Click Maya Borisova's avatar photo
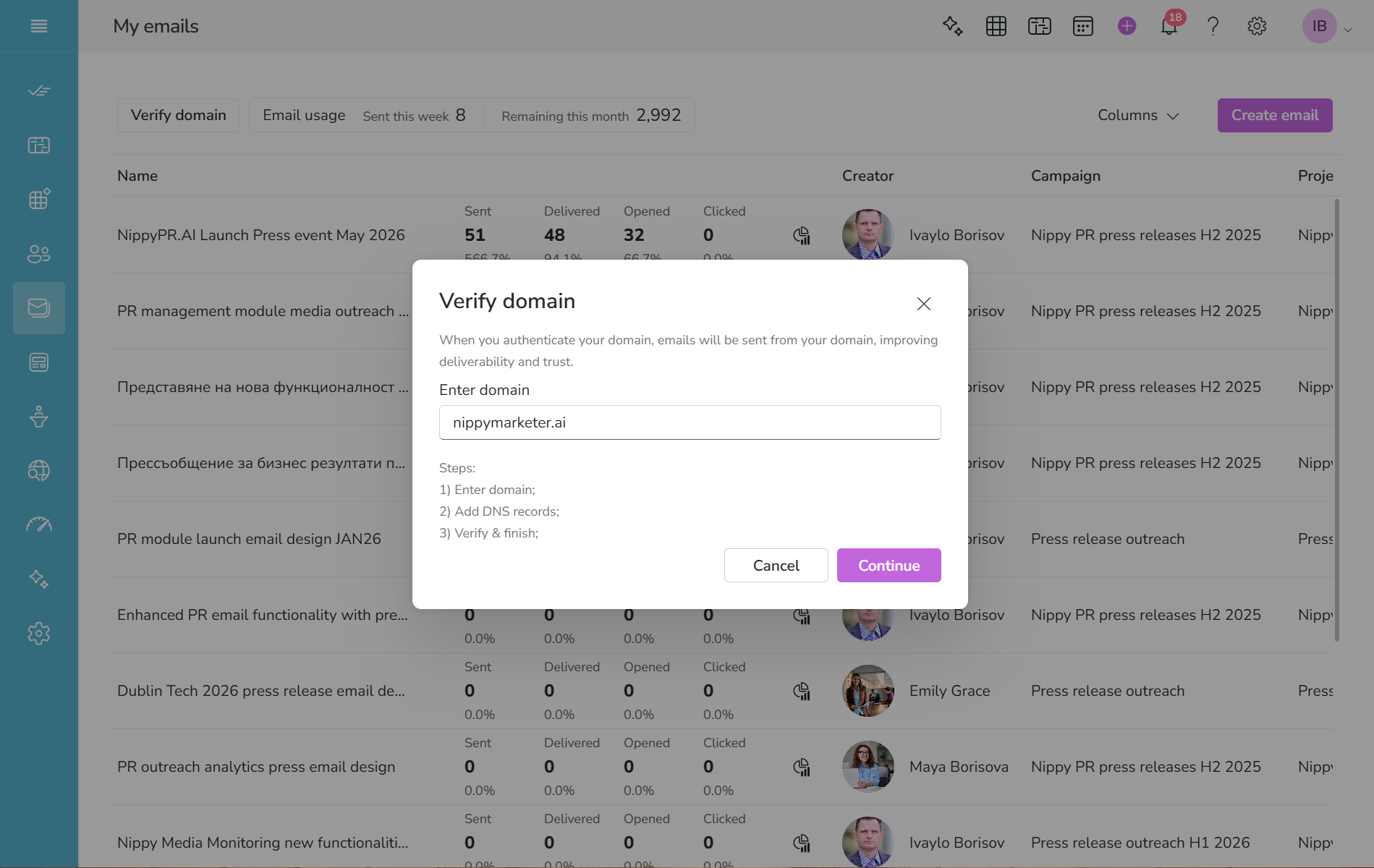Viewport: 1374px width, 868px height. pyautogui.click(x=868, y=767)
